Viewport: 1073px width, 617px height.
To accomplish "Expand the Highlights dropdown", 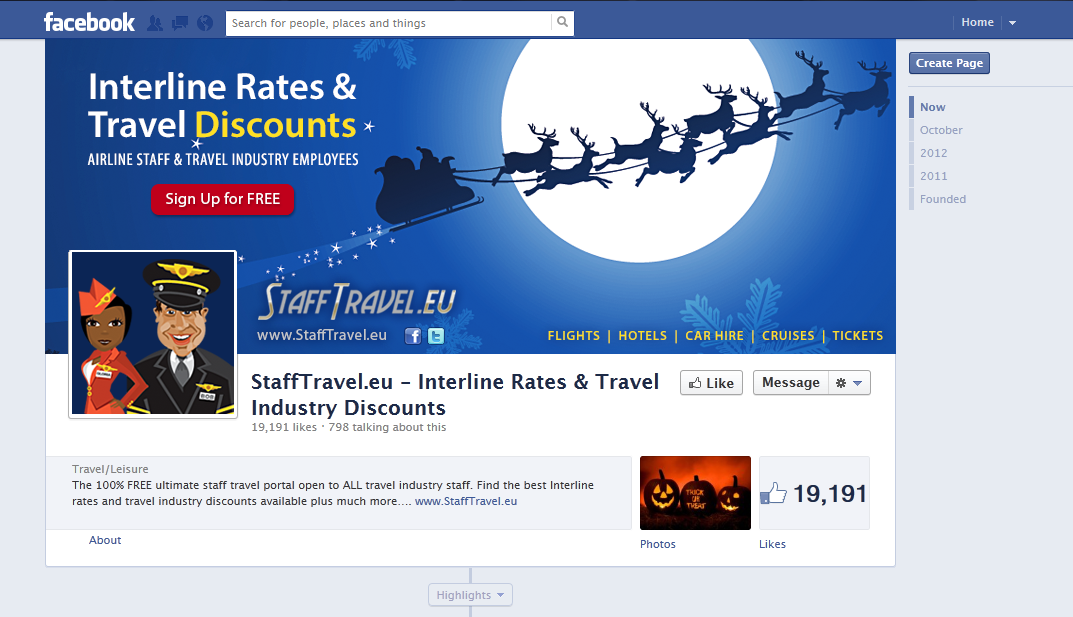I will point(470,595).
